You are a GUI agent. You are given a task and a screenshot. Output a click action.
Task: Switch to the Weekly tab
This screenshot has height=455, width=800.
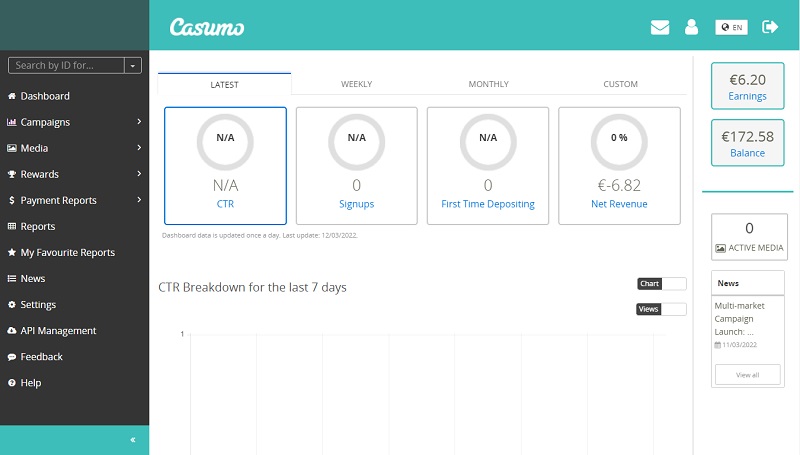(356, 84)
